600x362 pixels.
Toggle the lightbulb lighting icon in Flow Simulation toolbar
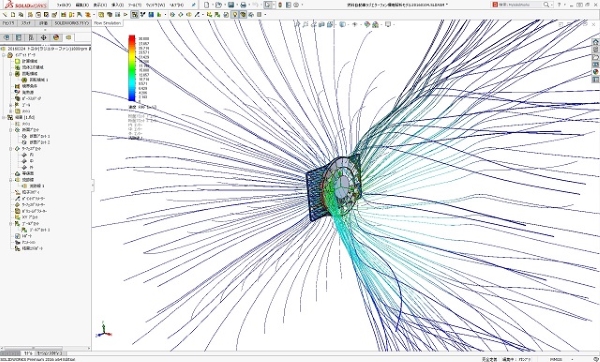coord(235,15)
